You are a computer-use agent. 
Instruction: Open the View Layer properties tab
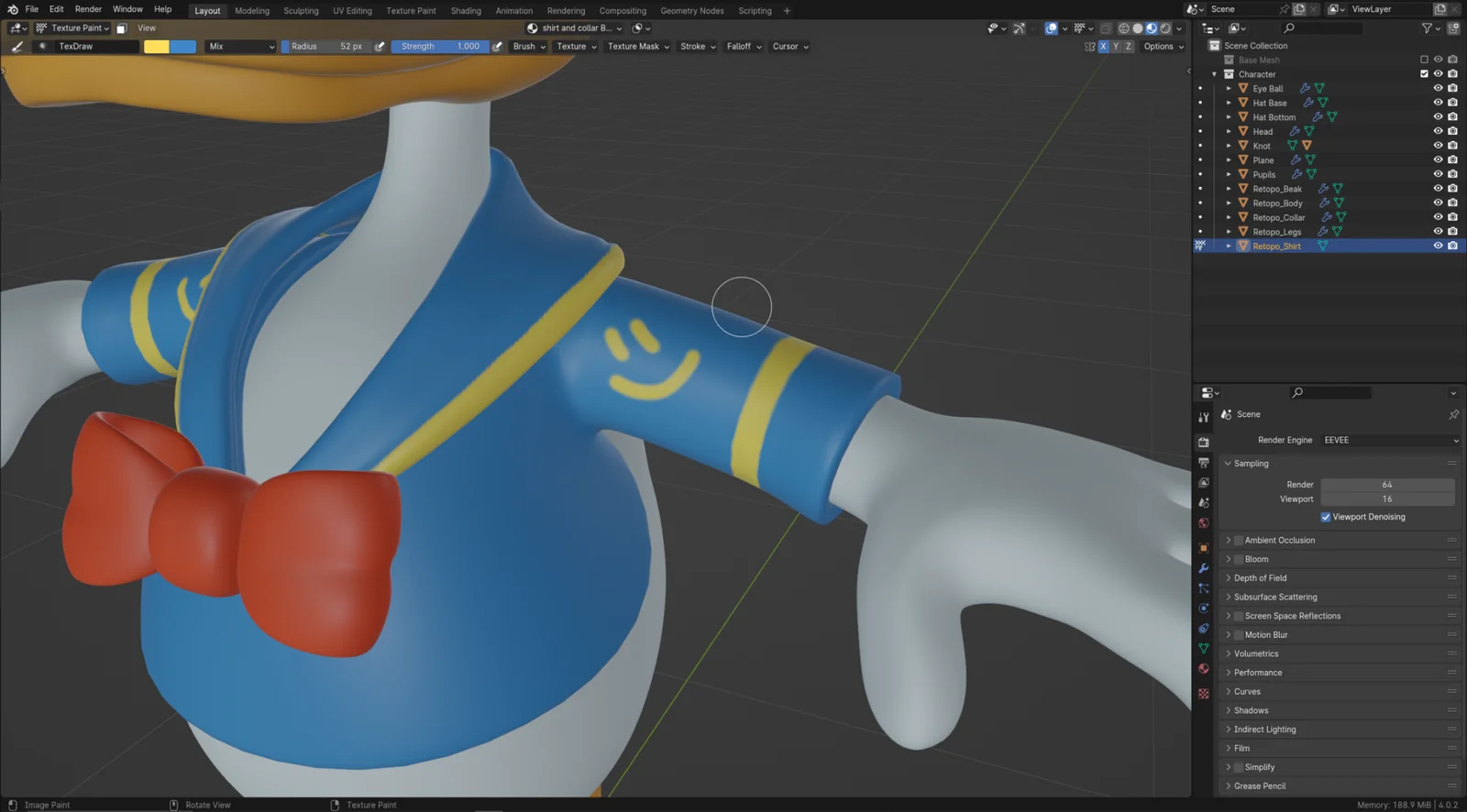pyautogui.click(x=1204, y=483)
